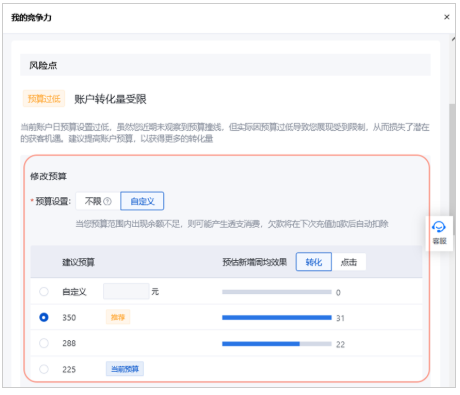Select the 自定义 budget setting button
Viewport: 460px width, 395px height.
coord(142,201)
